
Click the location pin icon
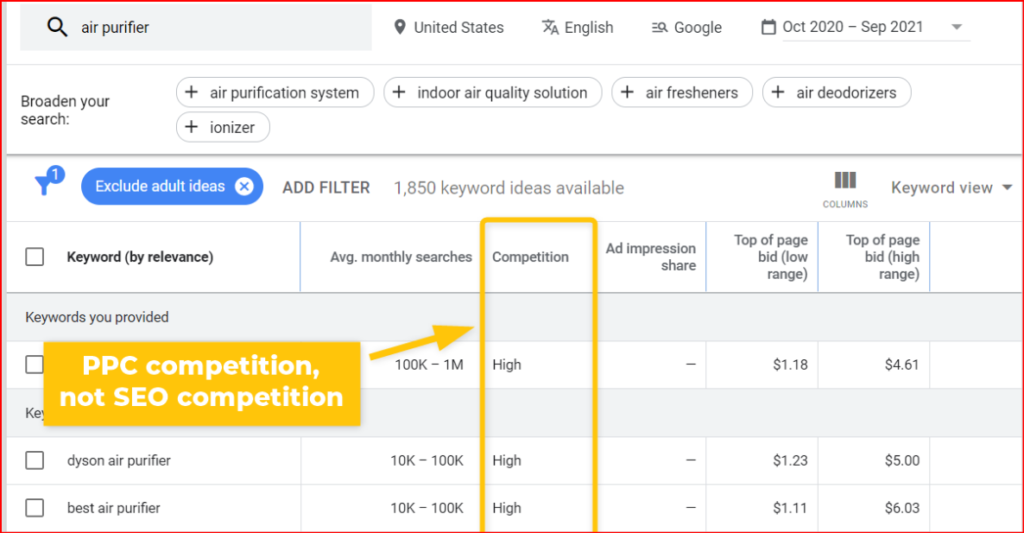point(400,27)
